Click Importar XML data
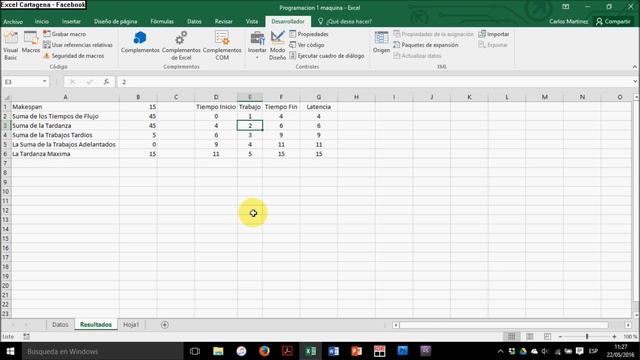The image size is (640, 360). click(494, 34)
